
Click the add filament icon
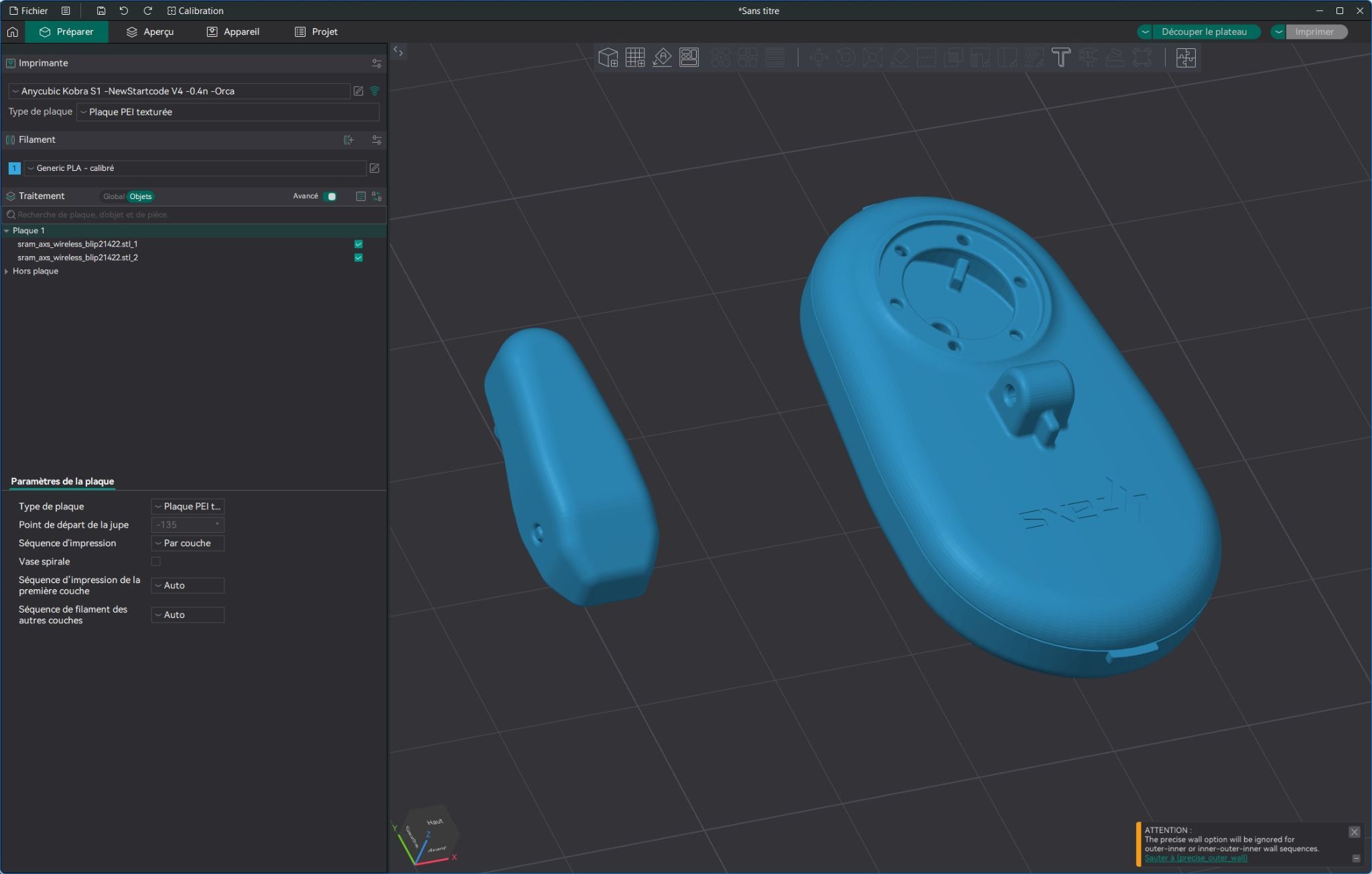tap(348, 140)
